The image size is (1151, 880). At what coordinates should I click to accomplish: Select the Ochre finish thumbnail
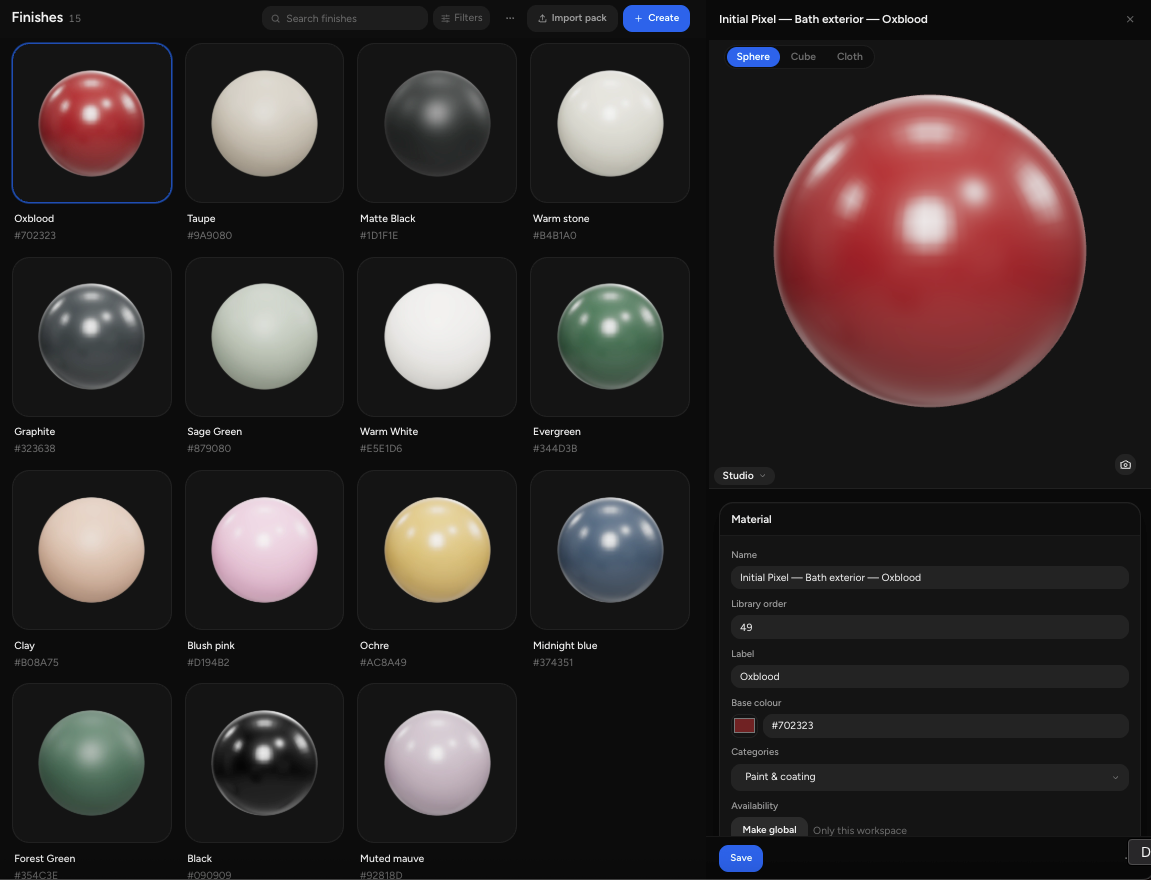tap(437, 550)
